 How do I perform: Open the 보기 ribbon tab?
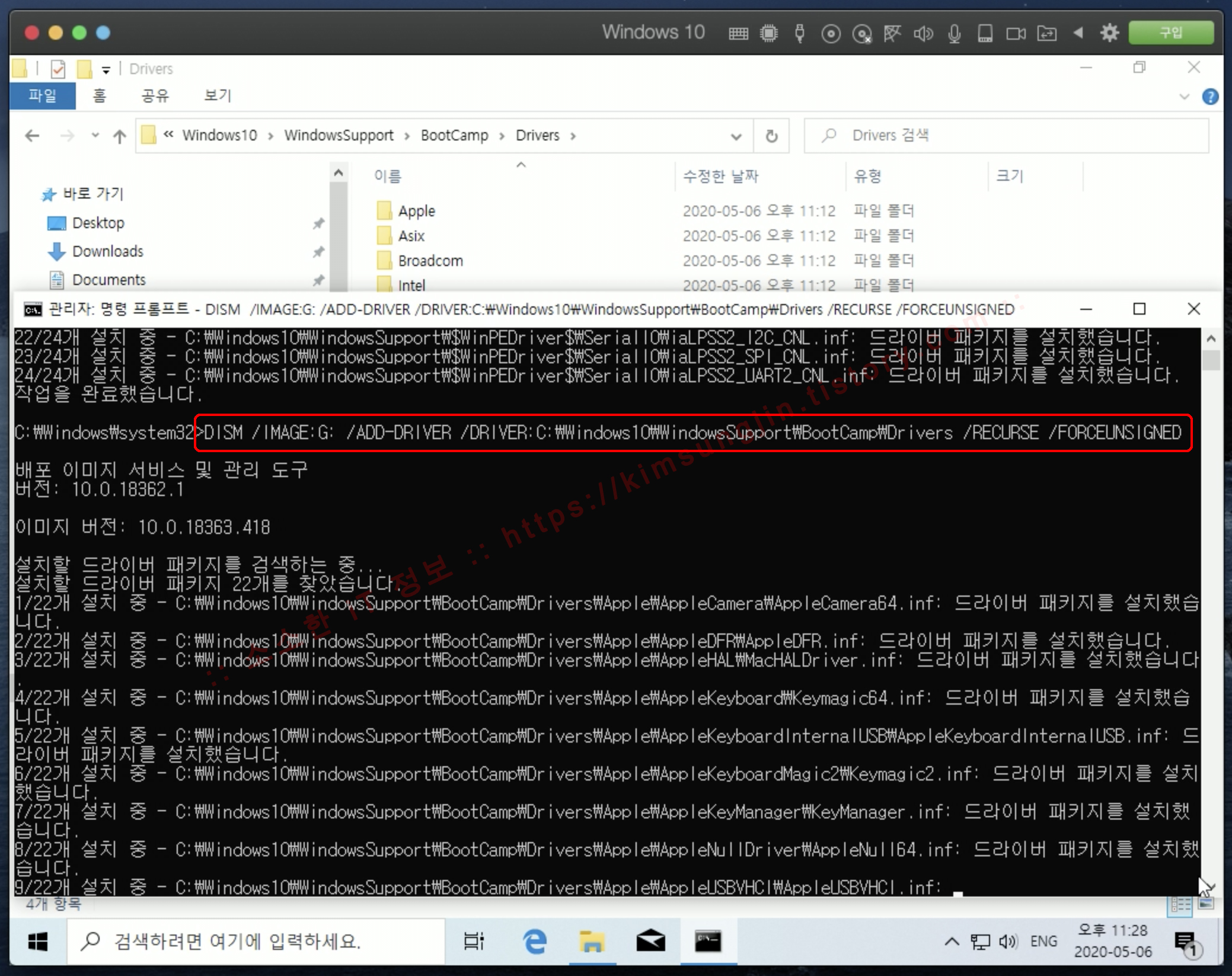coord(218,95)
